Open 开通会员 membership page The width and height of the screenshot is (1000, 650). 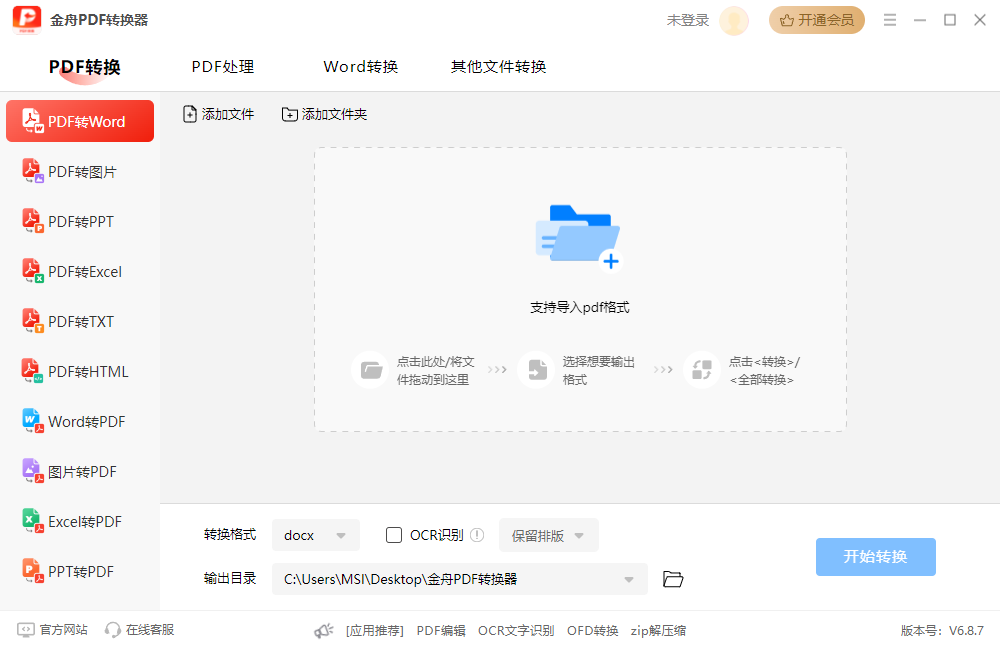click(x=817, y=19)
